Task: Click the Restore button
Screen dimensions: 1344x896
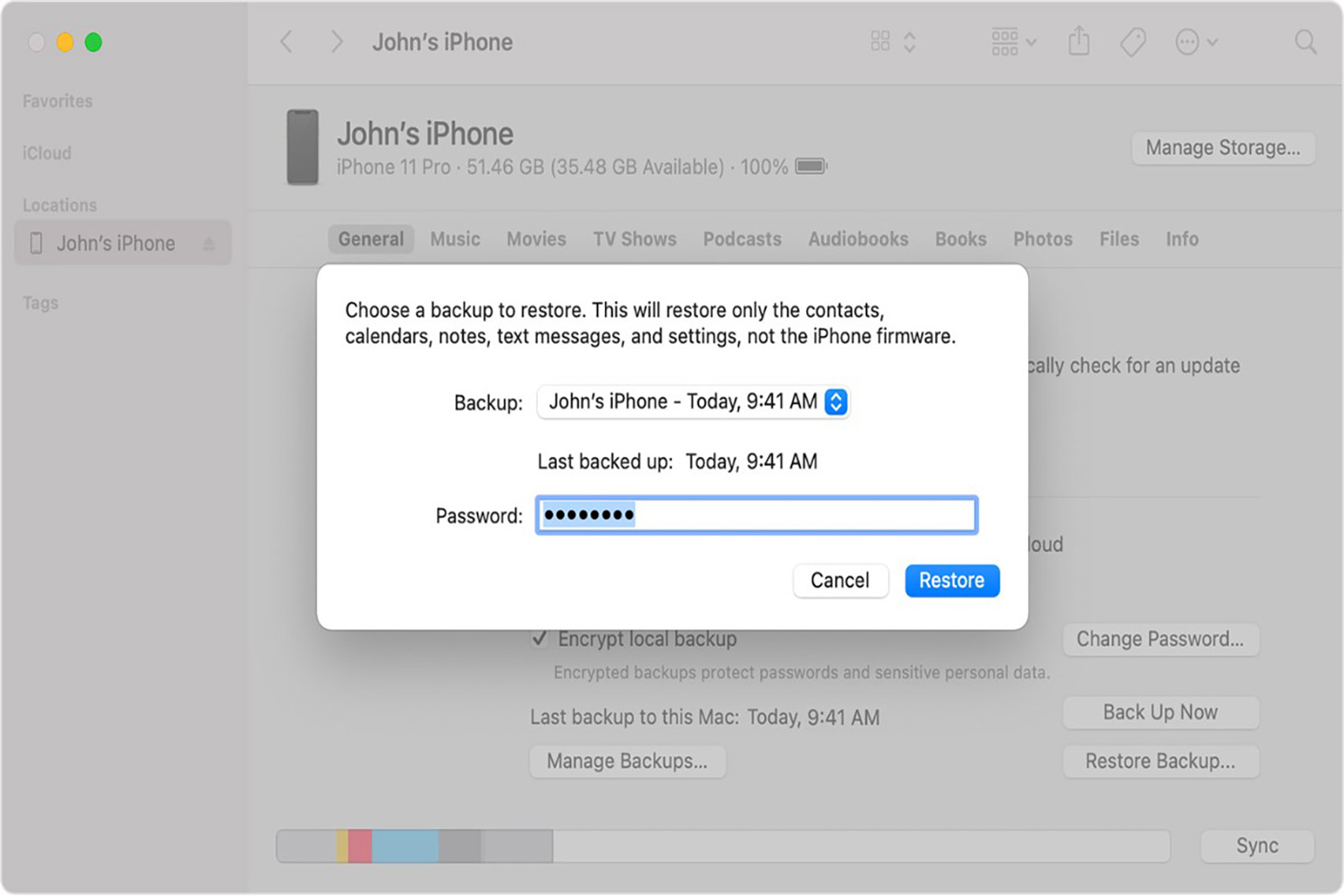Action: (952, 580)
